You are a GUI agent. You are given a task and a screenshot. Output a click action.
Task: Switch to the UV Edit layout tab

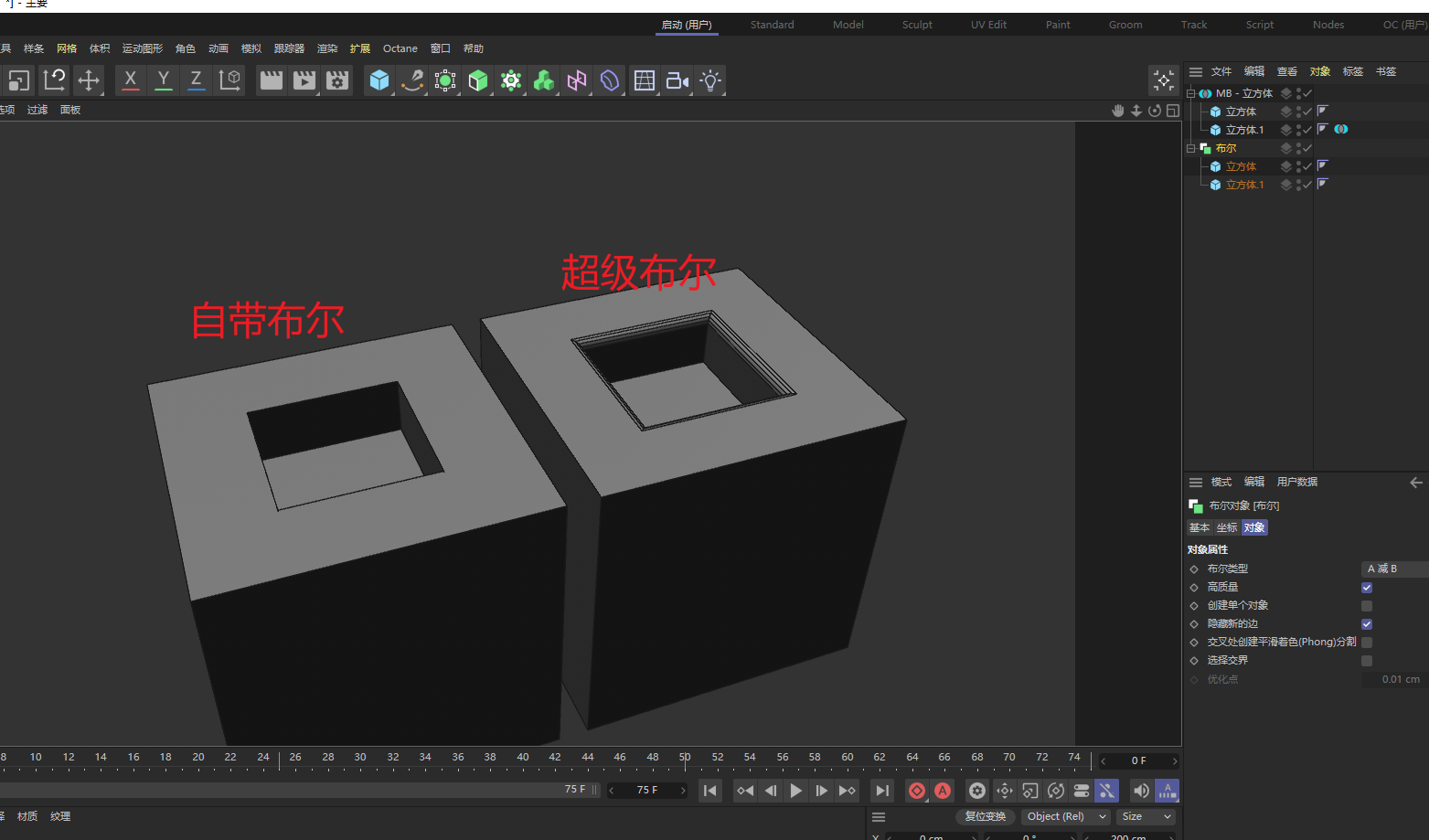[x=988, y=25]
